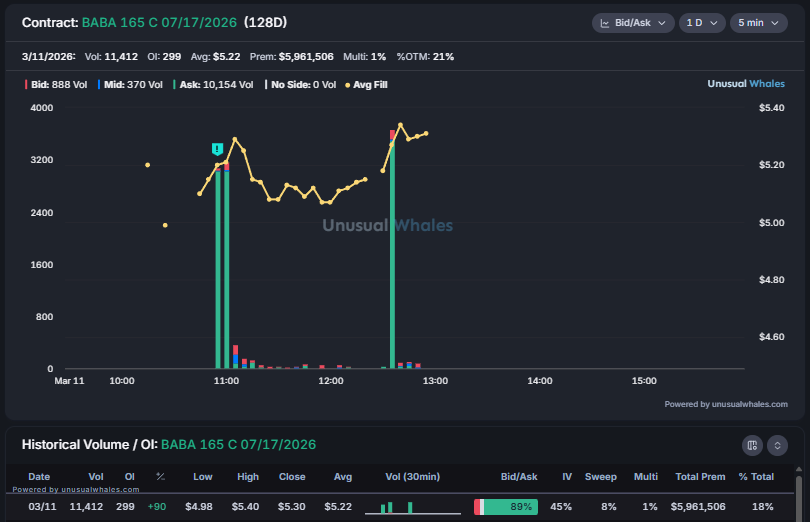This screenshot has width=810, height=522.
Task: Click the teal alert marker above 11:00 bar
Action: pyautogui.click(x=217, y=149)
